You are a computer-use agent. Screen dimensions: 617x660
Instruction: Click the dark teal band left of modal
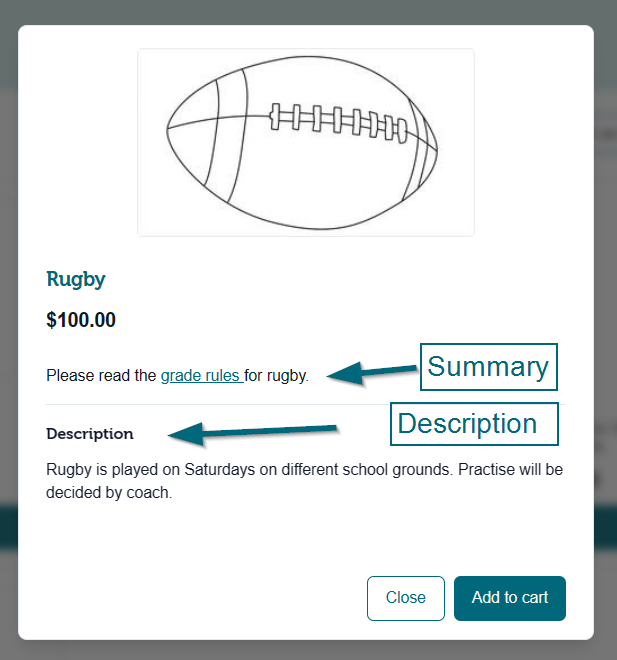pos(8,527)
